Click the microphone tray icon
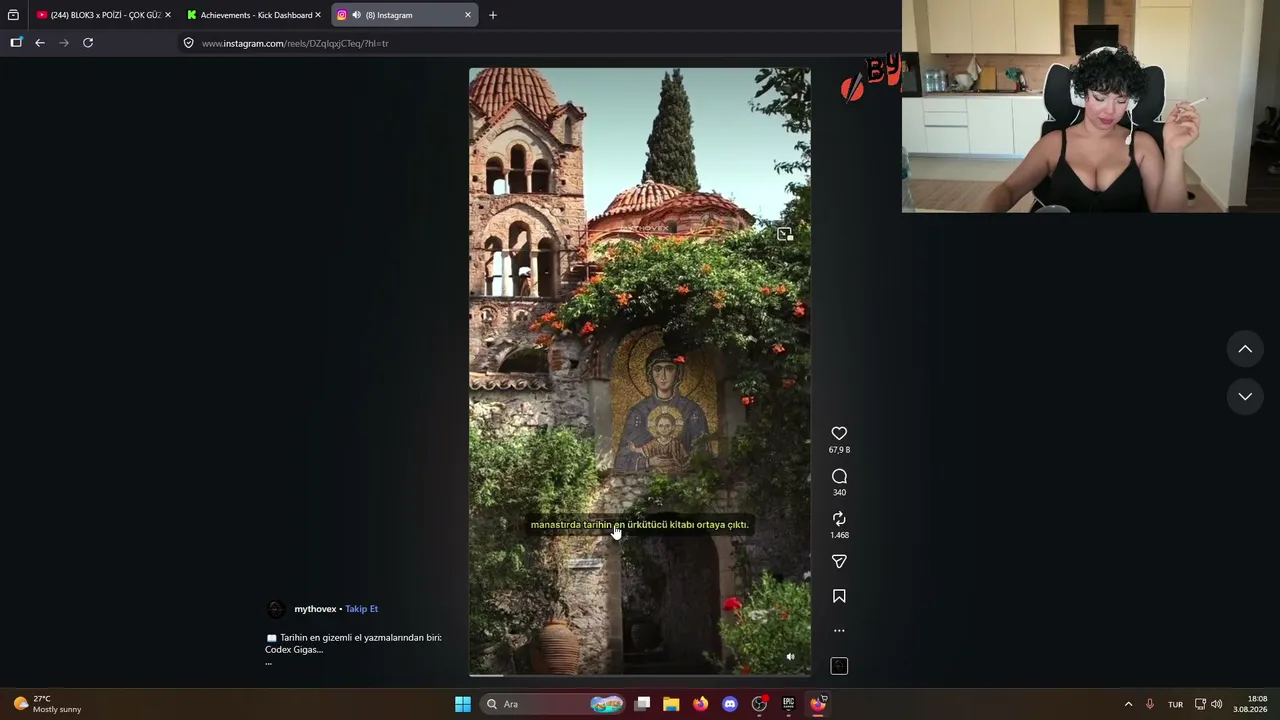1280x720 pixels. [x=1150, y=704]
